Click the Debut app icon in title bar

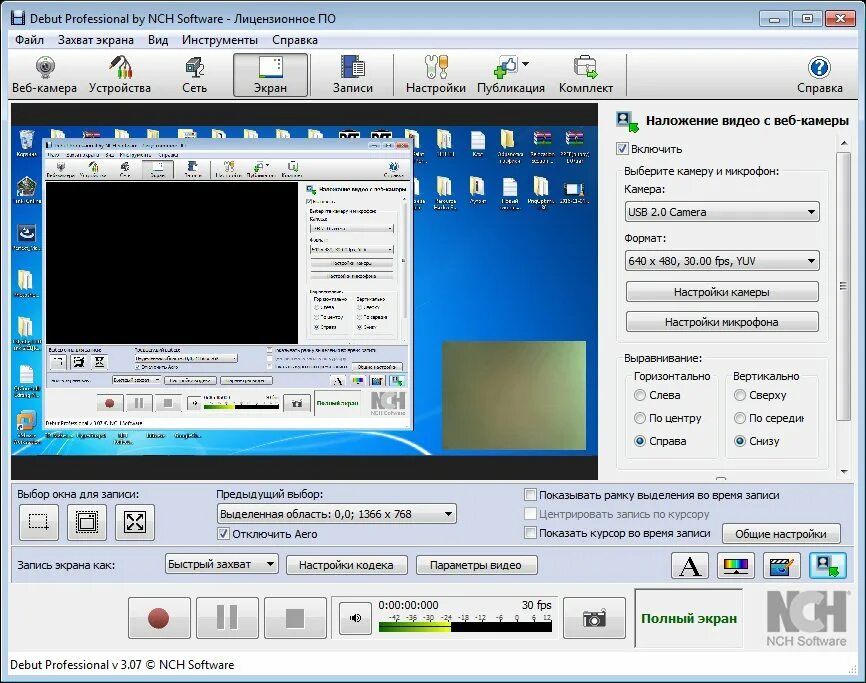(x=18, y=18)
